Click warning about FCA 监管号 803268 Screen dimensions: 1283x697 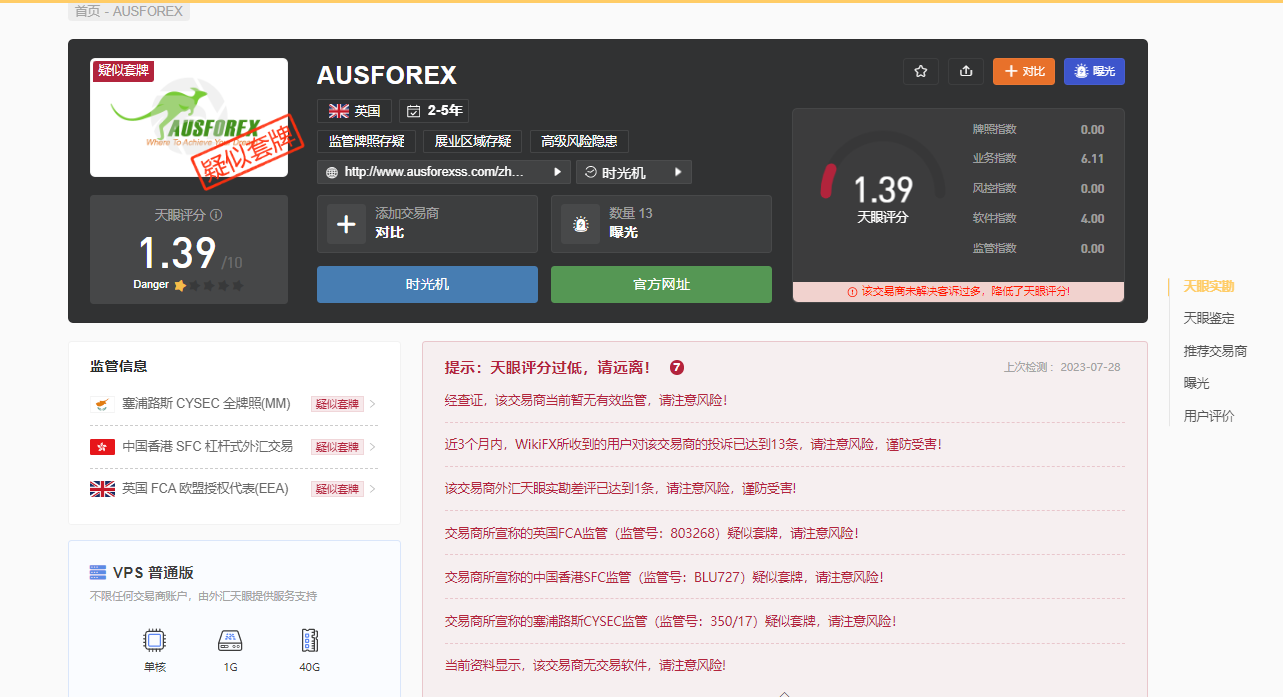point(651,533)
